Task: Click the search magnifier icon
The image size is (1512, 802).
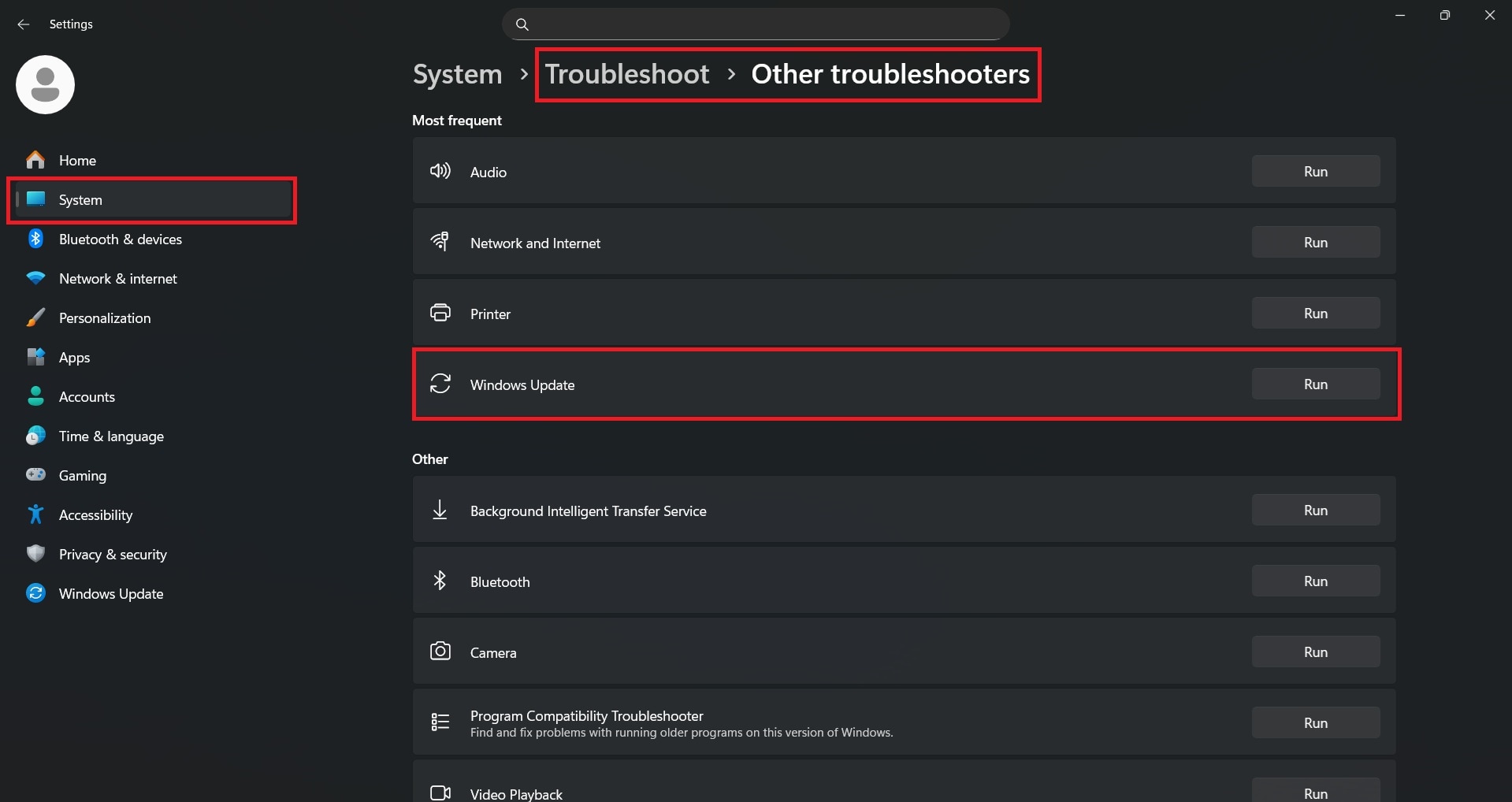Action: 522,24
